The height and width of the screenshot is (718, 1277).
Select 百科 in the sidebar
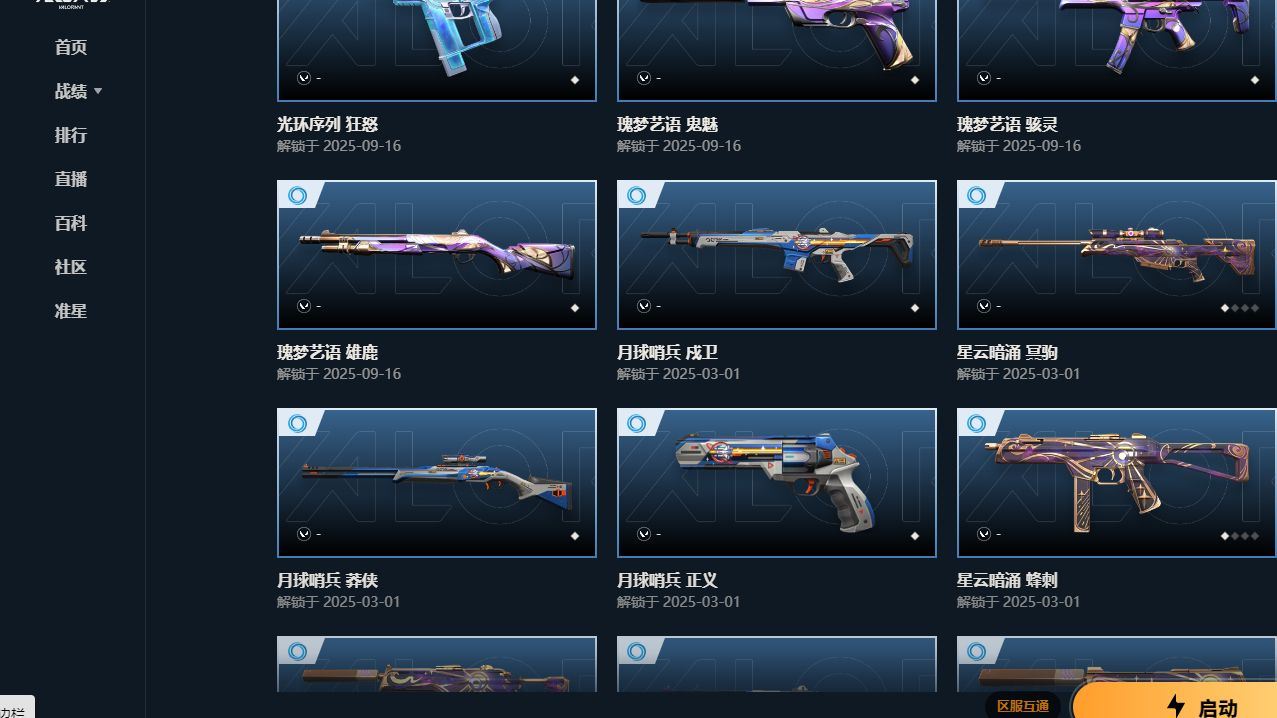71,223
